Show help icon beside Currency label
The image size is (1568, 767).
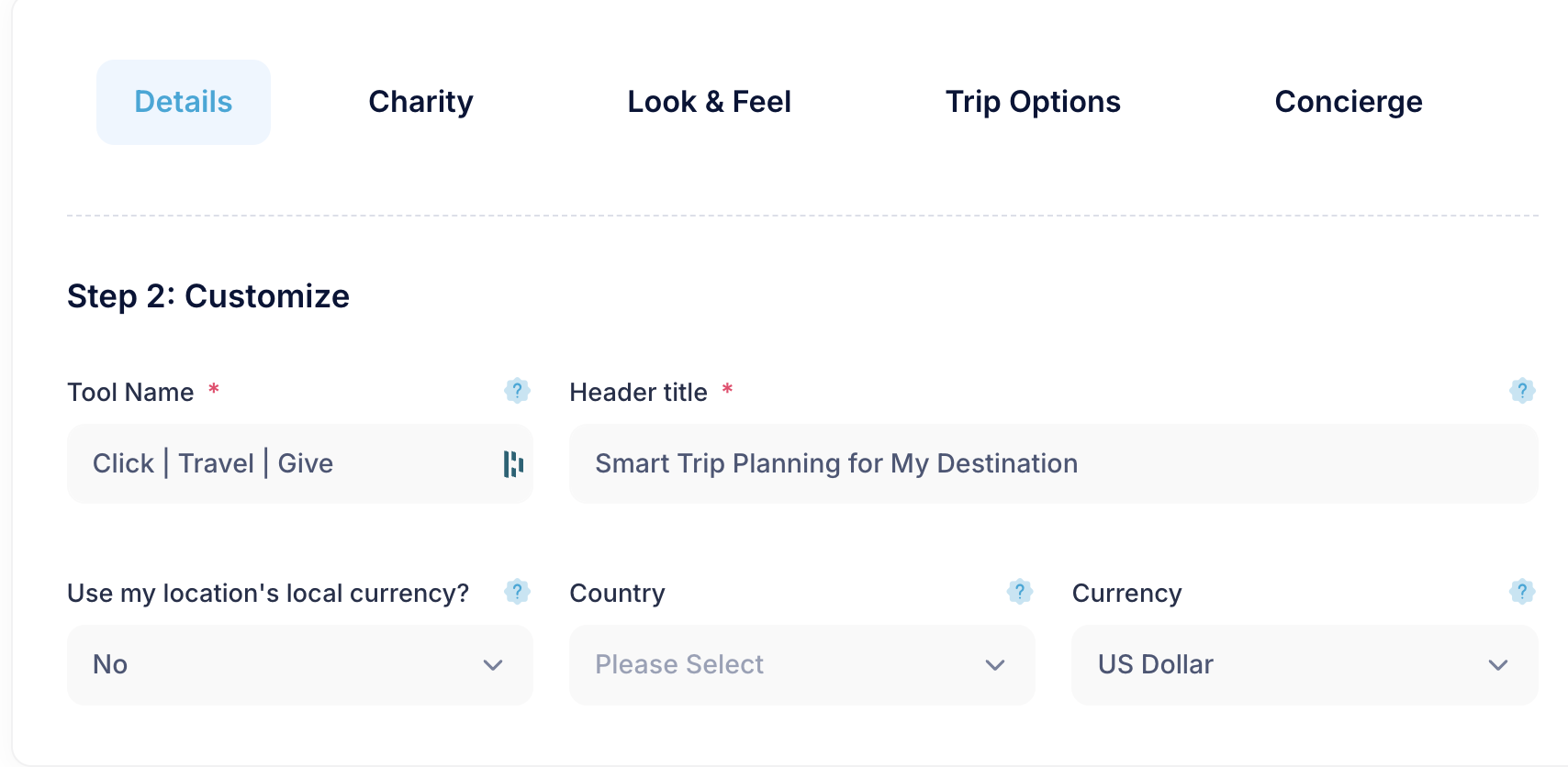[1522, 592]
